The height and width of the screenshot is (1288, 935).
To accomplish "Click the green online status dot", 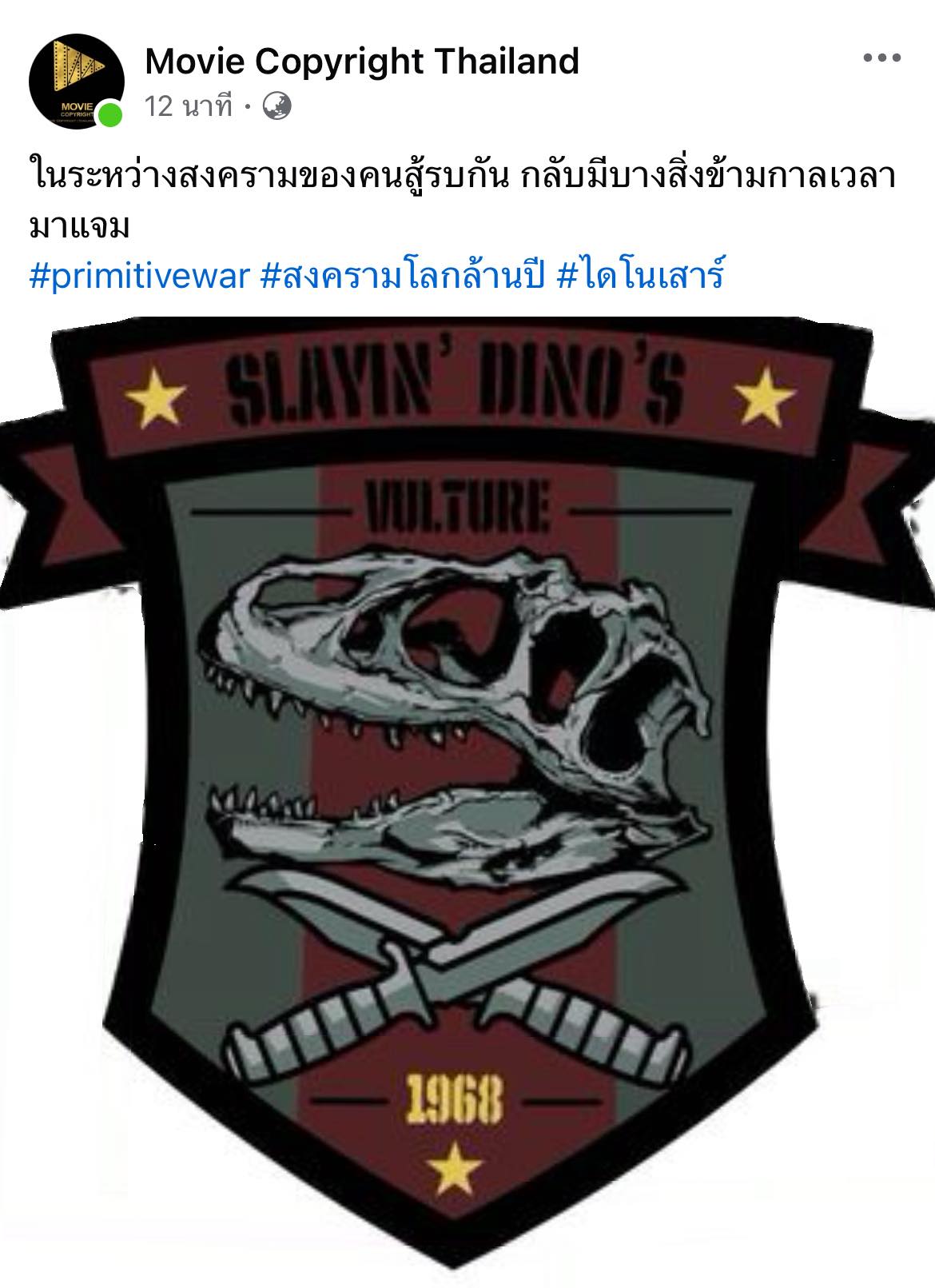I will pos(110,114).
